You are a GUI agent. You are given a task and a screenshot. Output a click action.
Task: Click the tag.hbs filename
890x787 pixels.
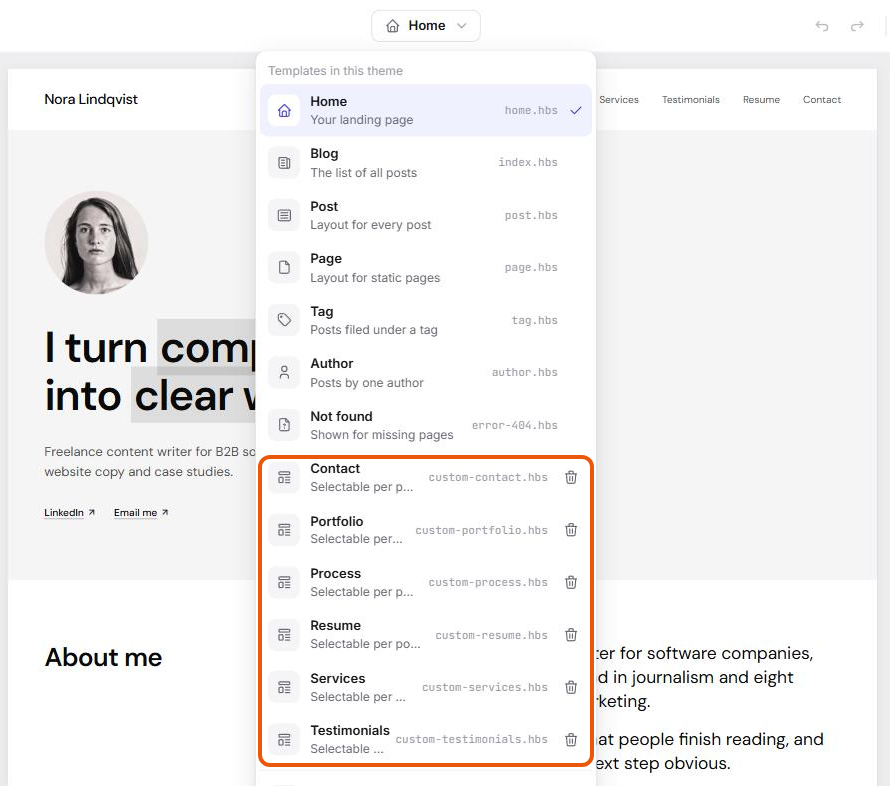[535, 320]
